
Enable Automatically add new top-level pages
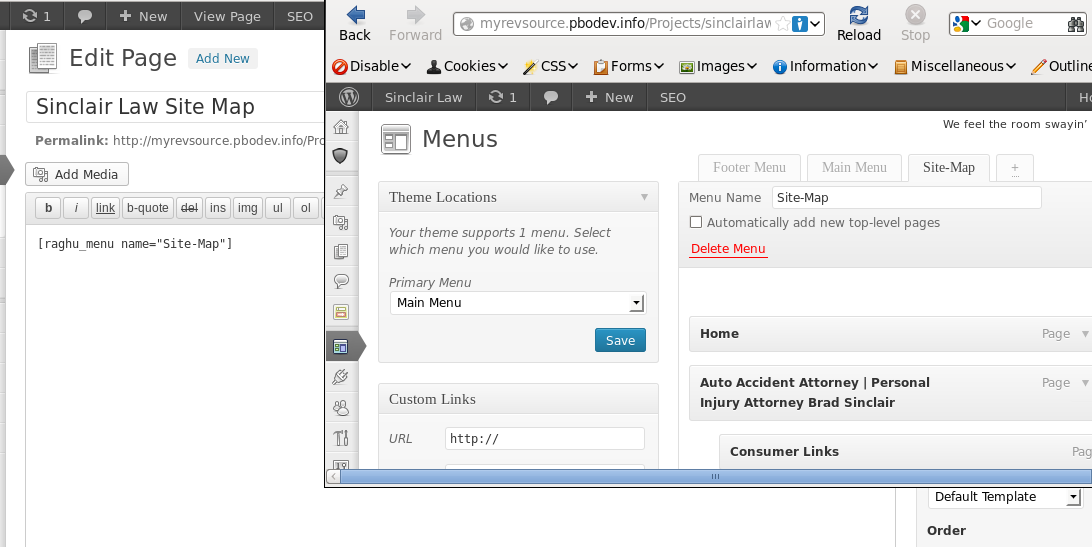[x=695, y=222]
